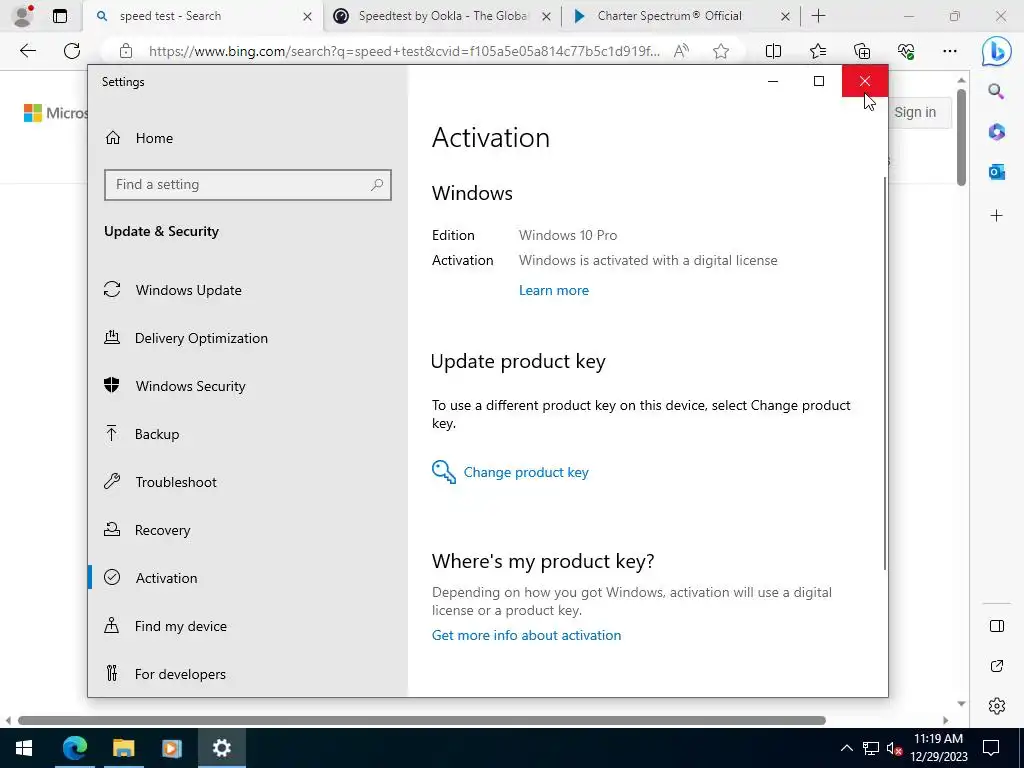The height and width of the screenshot is (768, 1024).
Task: Click Sign in on Bing page
Action: 915,112
